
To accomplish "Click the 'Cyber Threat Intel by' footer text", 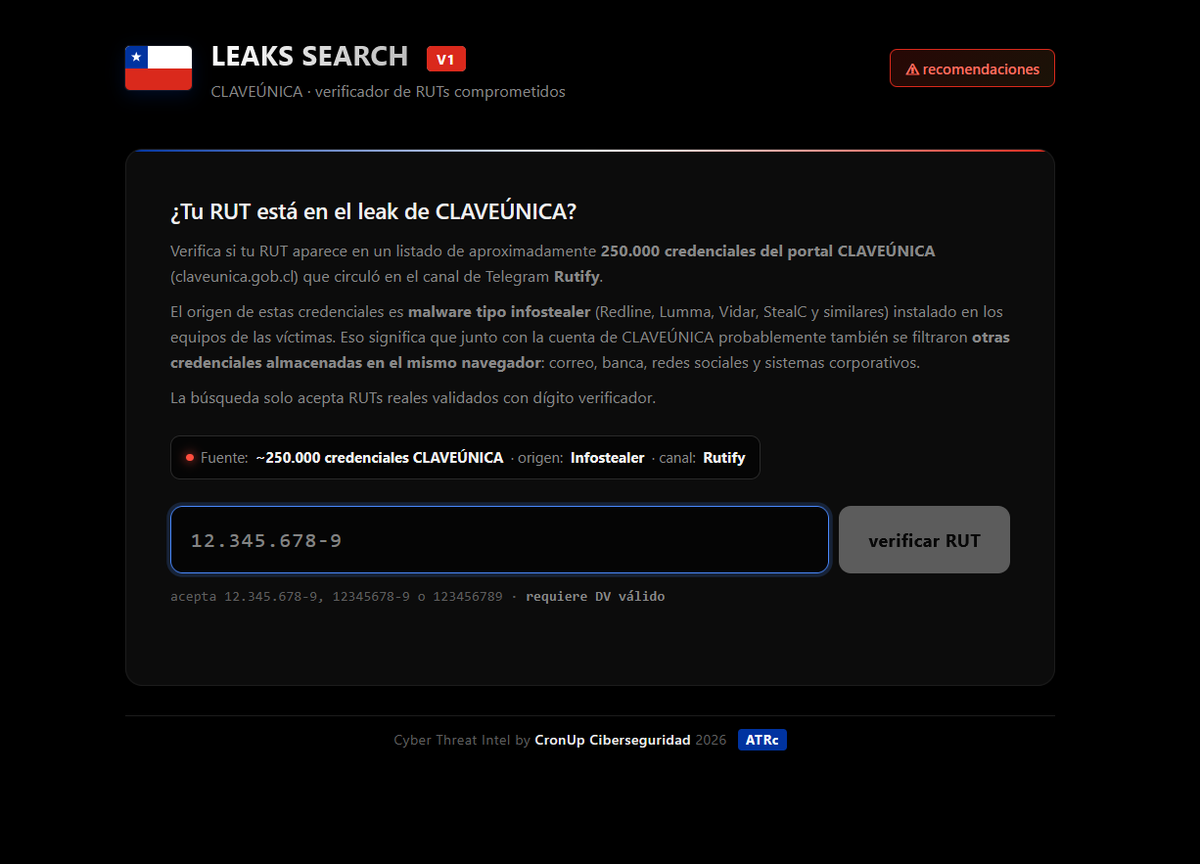I will (x=462, y=740).
